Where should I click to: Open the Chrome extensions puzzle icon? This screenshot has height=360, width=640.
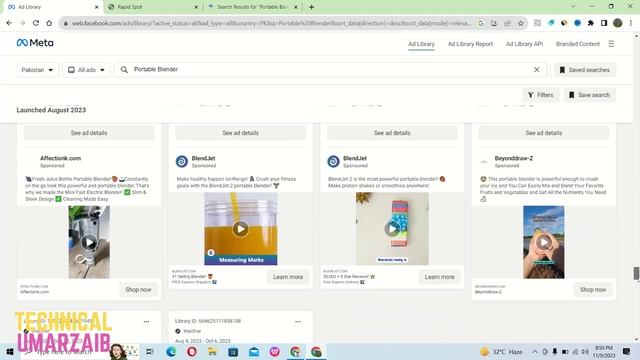591,23
